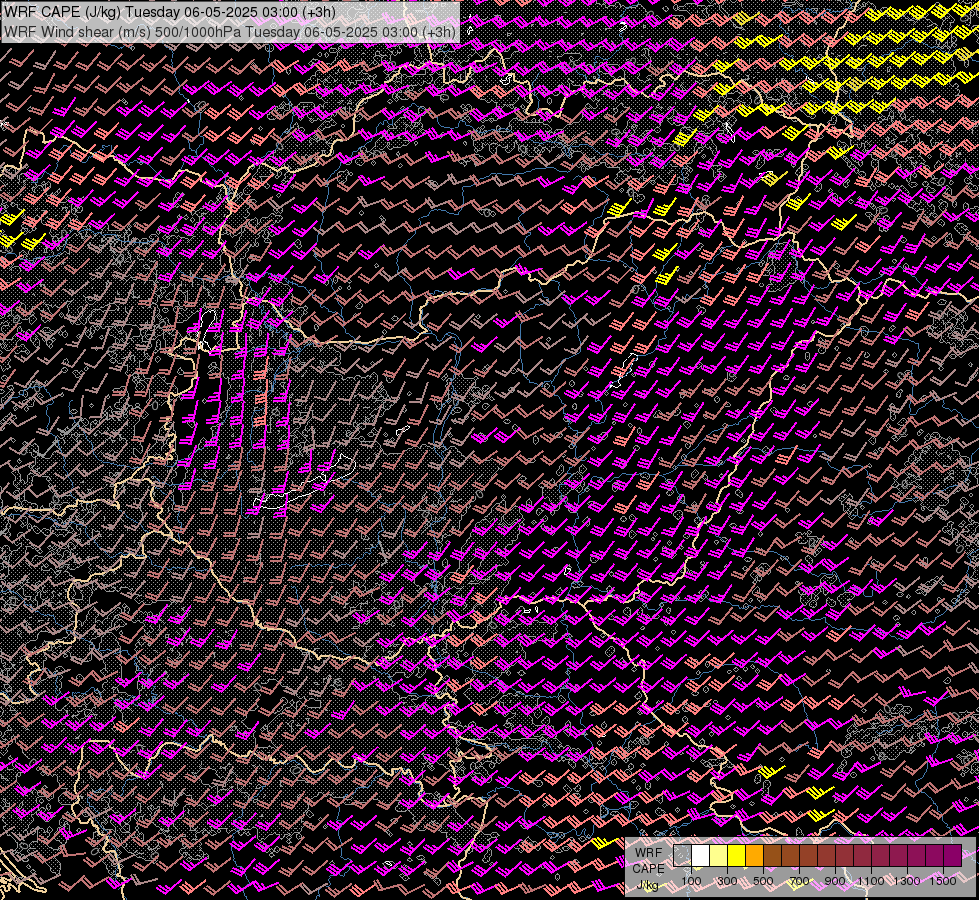Click the '700' legend value
This screenshot has width=979, height=900.
(799, 881)
